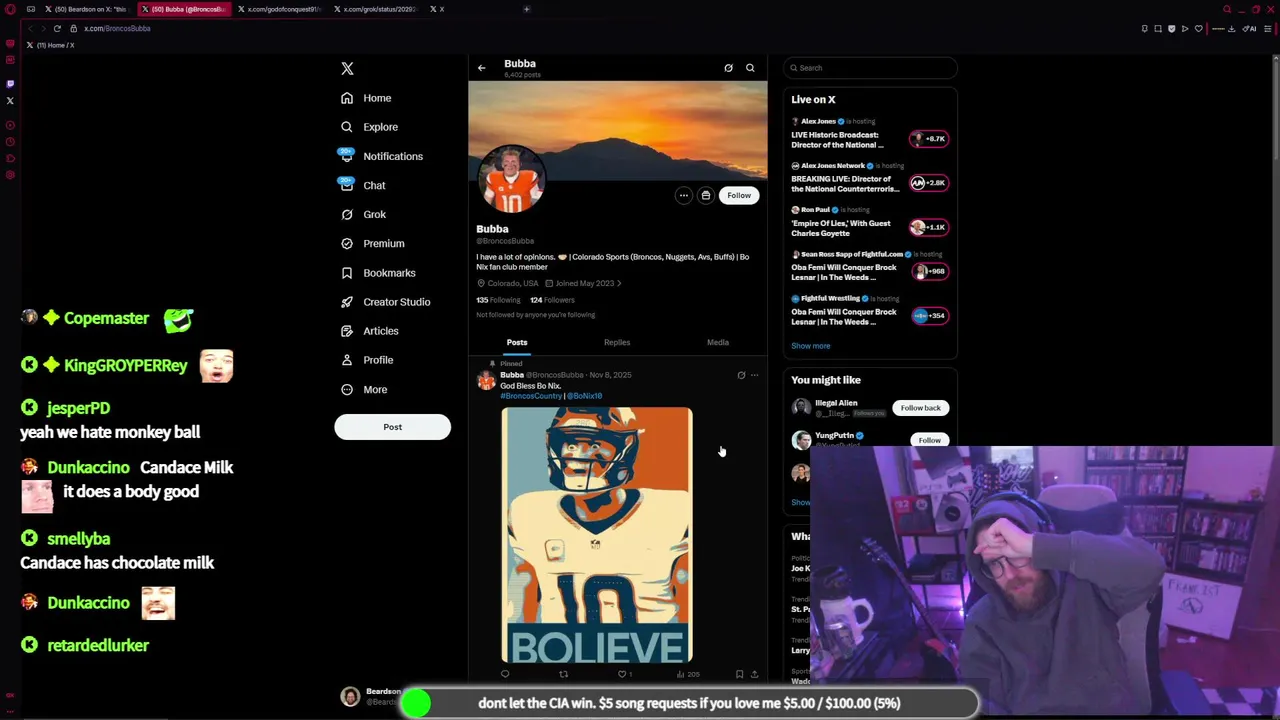Expand the Joined May 2023 details
Screen dimensions: 1280x720
click(583, 283)
